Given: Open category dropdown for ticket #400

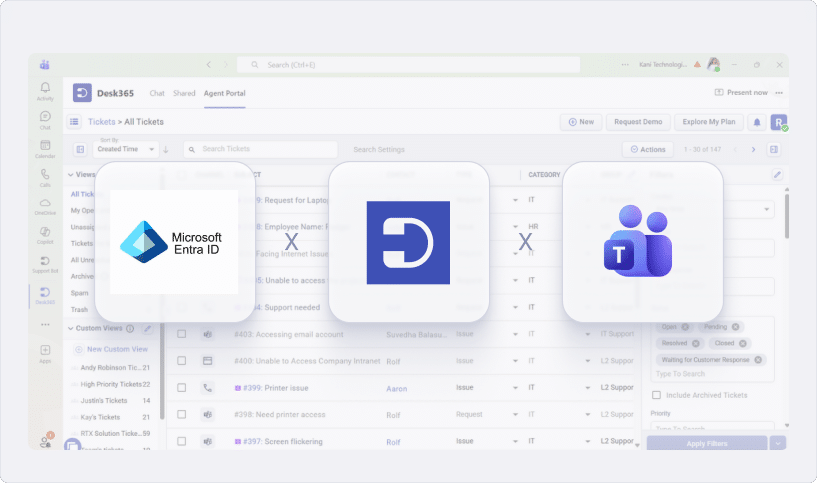Looking at the screenshot, I should [x=588, y=361].
